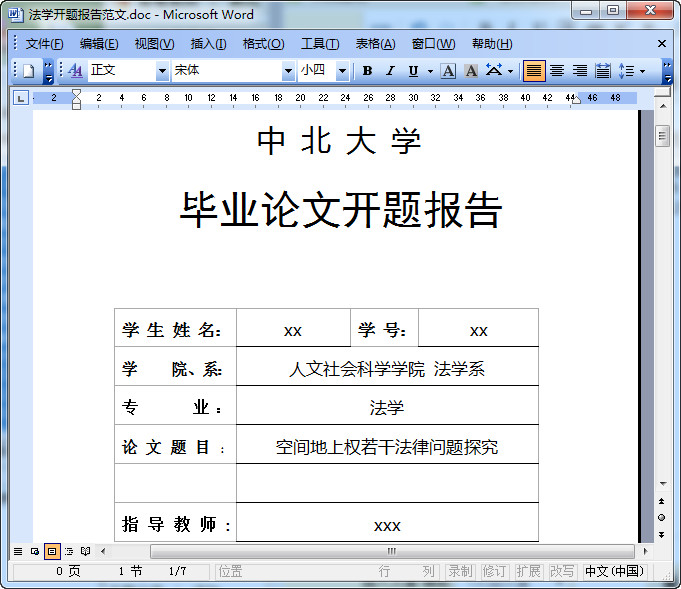This screenshot has width=681, height=589.
Task: Expand Formatting toolbar options at far right
Action: click(x=667, y=72)
